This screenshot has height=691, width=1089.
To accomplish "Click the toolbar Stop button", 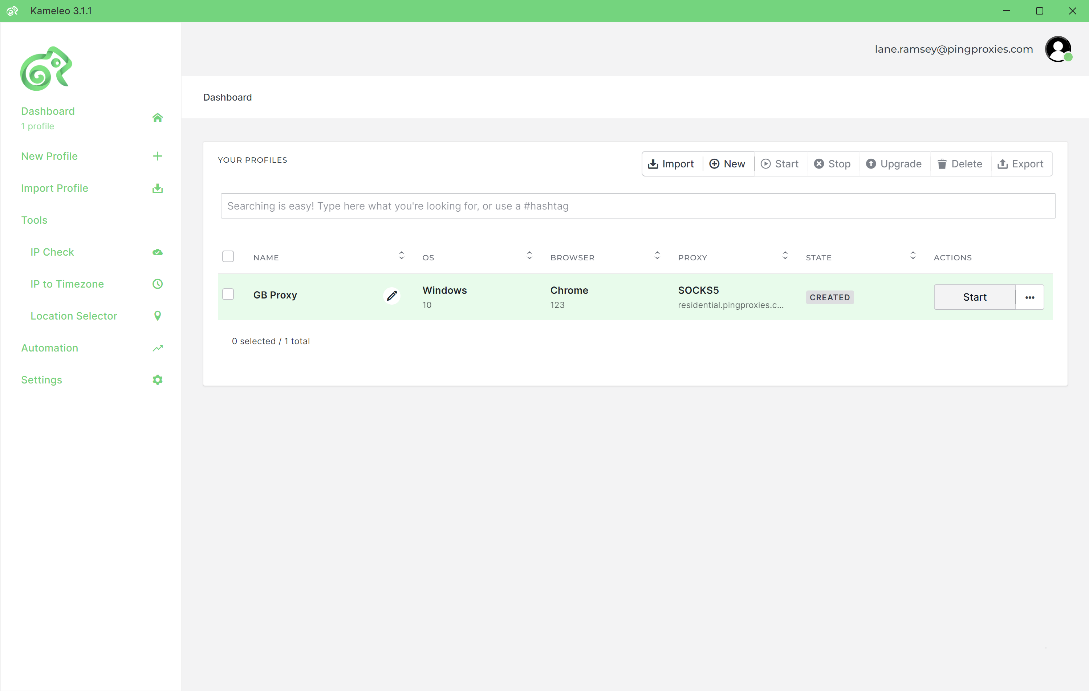I will click(x=832, y=164).
